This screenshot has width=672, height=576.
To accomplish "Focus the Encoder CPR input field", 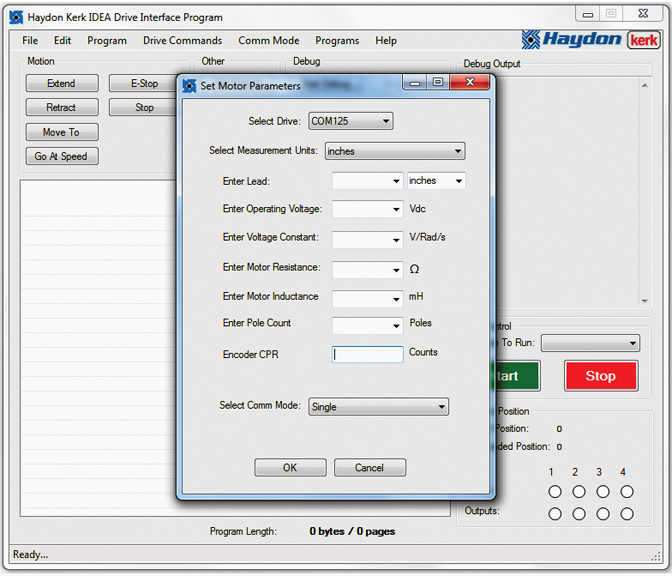I will pyautogui.click(x=367, y=354).
